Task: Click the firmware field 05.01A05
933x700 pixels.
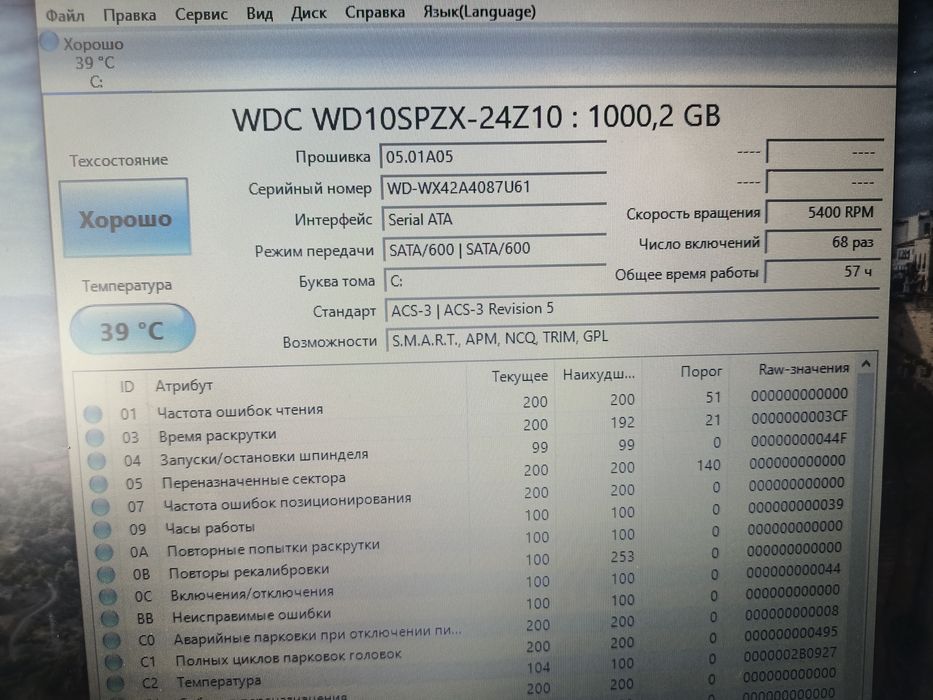Action: [493, 157]
